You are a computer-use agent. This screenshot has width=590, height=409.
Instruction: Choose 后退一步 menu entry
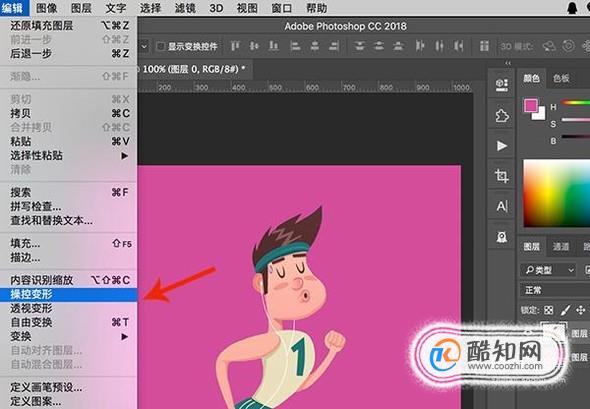(68, 53)
